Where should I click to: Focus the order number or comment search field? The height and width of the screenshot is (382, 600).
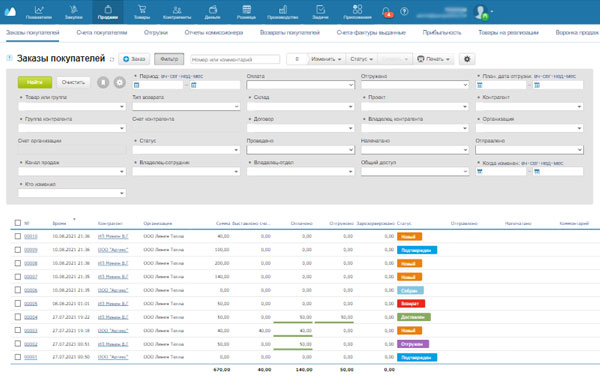(x=235, y=59)
